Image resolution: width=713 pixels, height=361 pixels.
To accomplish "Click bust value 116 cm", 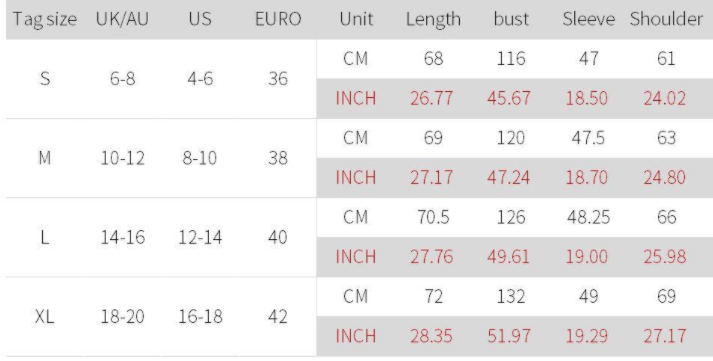I will pyautogui.click(x=511, y=59).
